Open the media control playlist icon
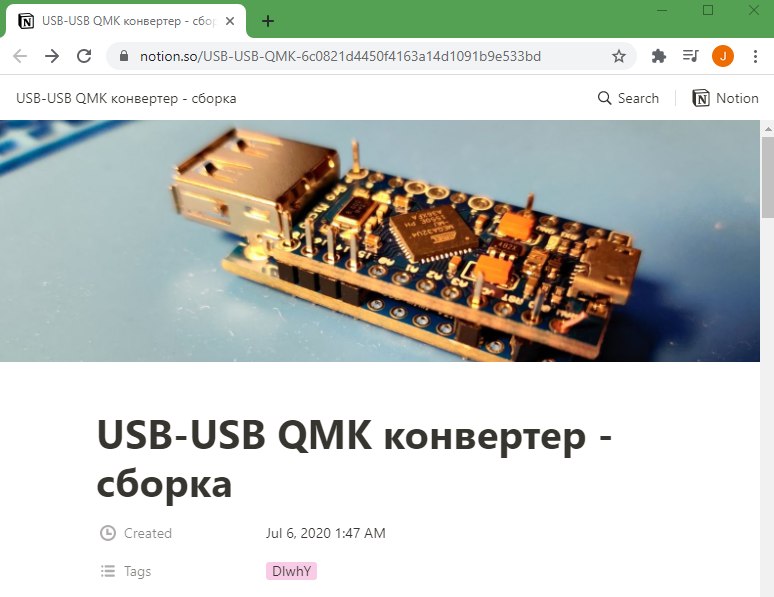The width and height of the screenshot is (774, 597). pyautogui.click(x=691, y=56)
